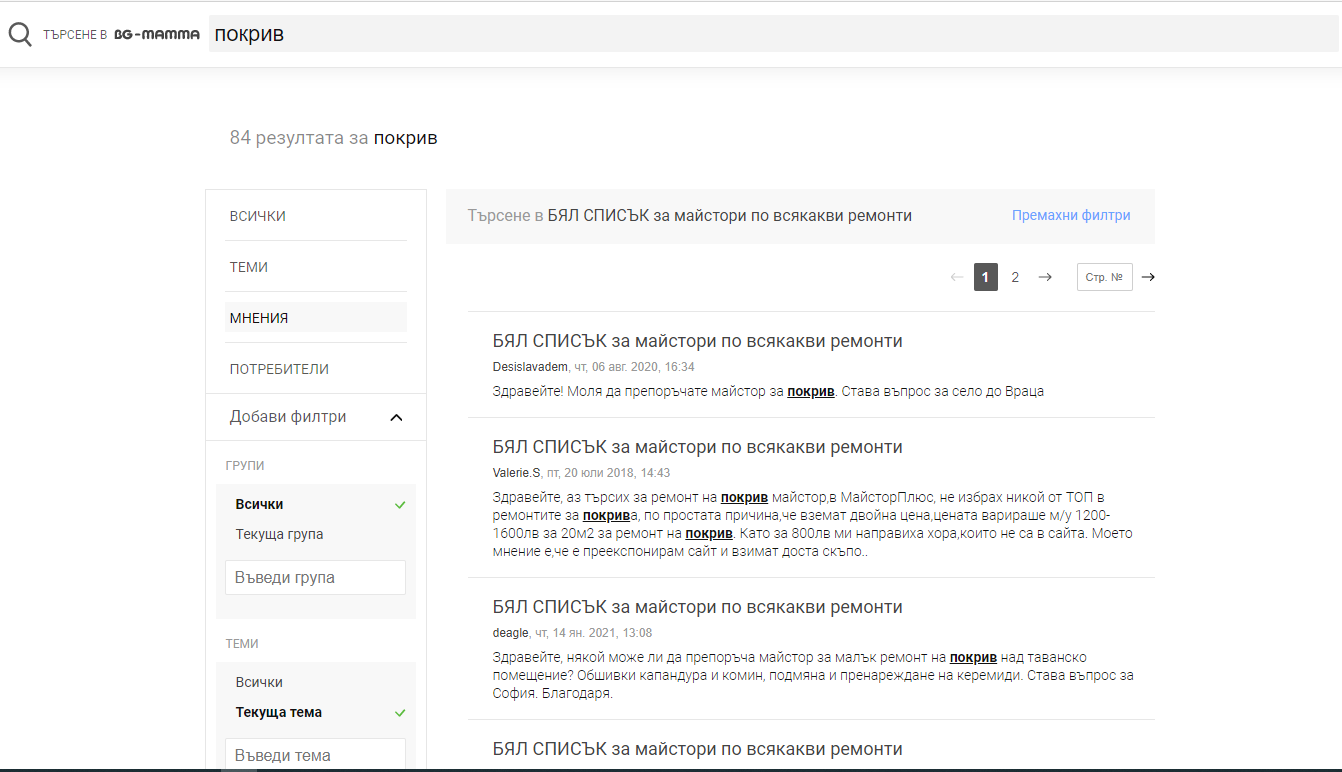Click the Въведи тема input field
The image size is (1342, 772).
(x=316, y=755)
